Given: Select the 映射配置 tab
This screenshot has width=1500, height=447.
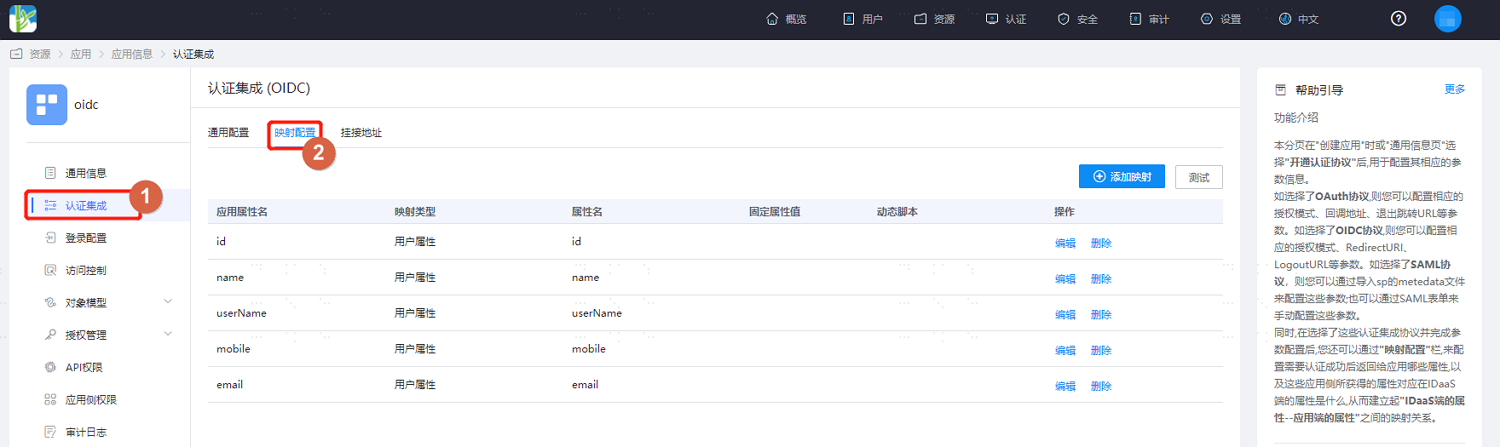Looking at the screenshot, I should 295,132.
